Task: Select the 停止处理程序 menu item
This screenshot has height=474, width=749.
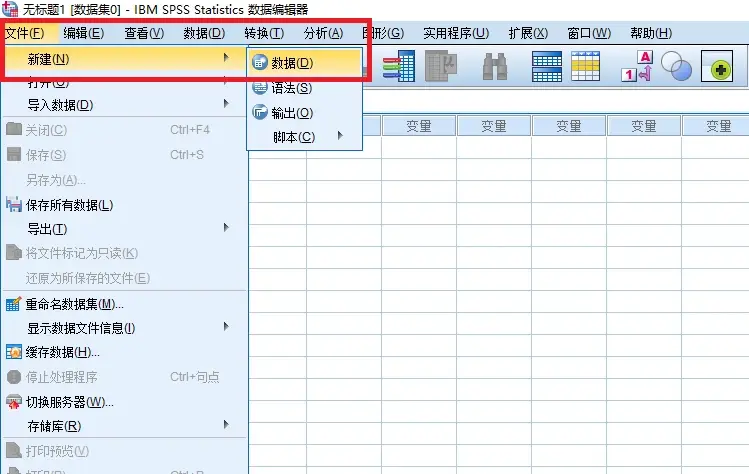Action: pos(124,377)
